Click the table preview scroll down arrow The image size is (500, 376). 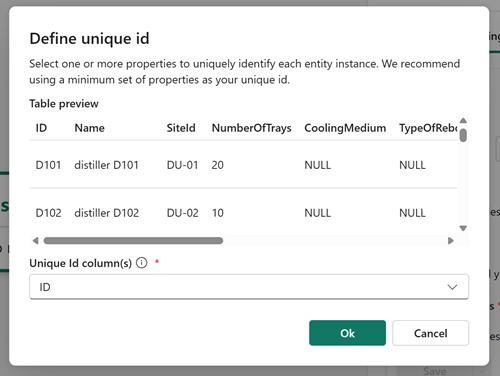(x=463, y=228)
